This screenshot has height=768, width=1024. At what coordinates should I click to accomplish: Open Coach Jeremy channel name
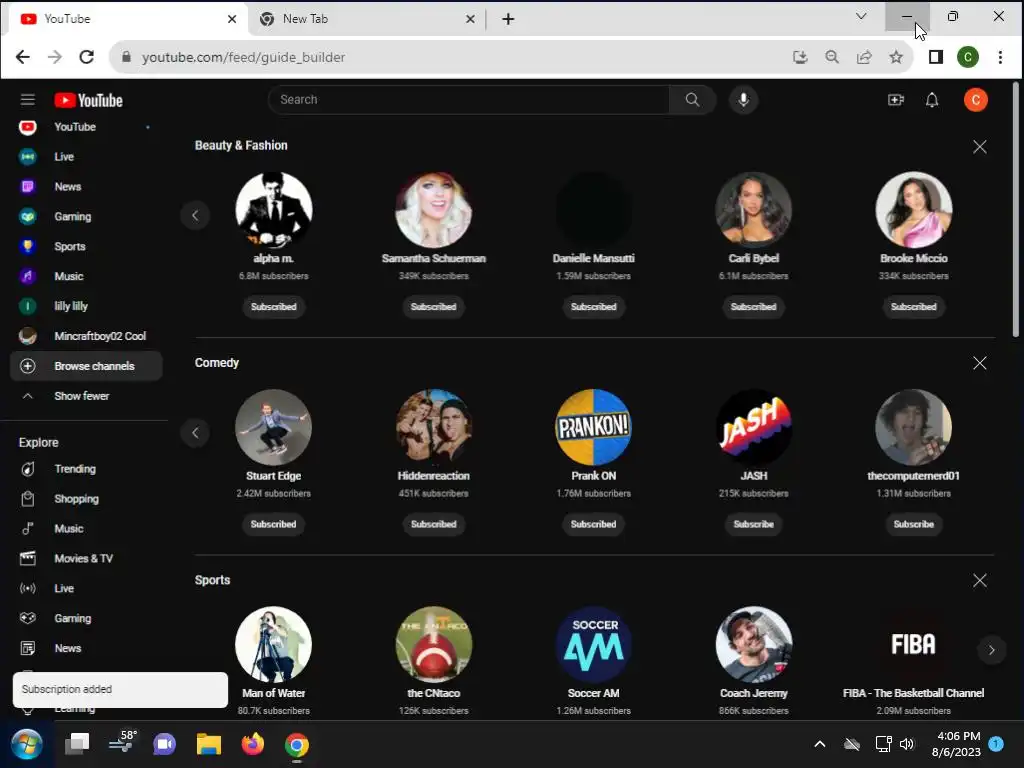point(754,694)
